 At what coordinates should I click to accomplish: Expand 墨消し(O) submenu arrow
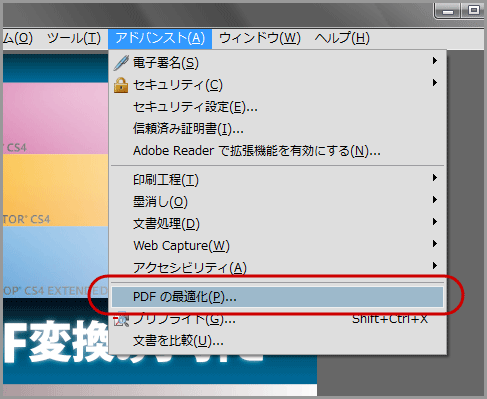(435, 200)
